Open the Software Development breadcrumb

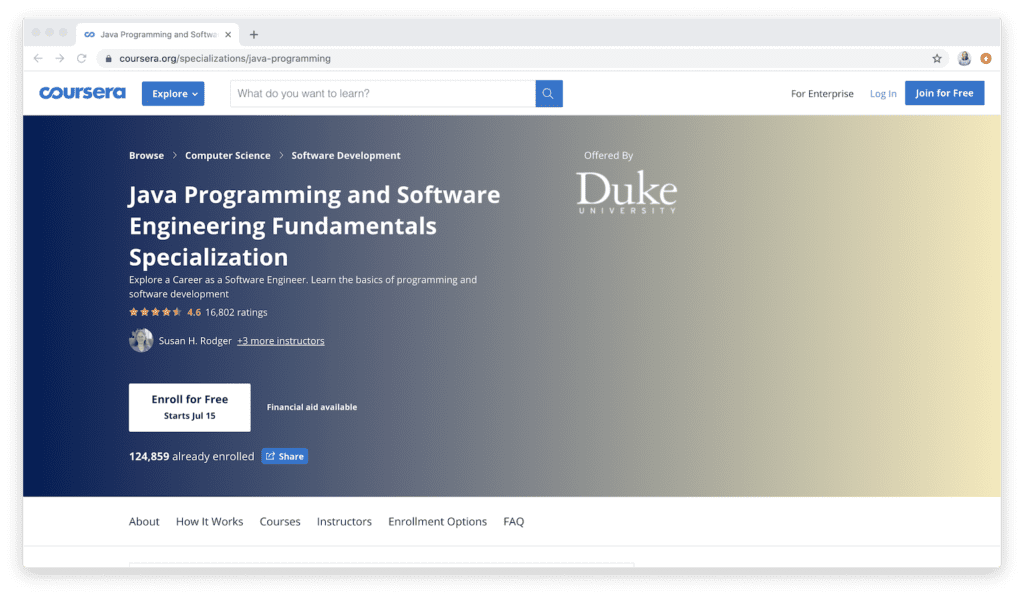345,155
